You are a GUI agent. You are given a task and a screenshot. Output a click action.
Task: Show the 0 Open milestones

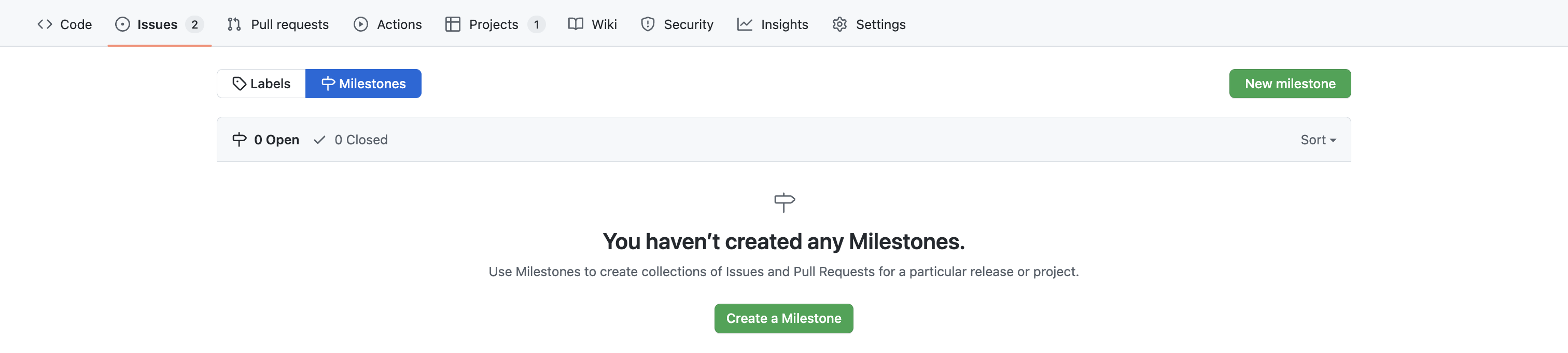[266, 140]
